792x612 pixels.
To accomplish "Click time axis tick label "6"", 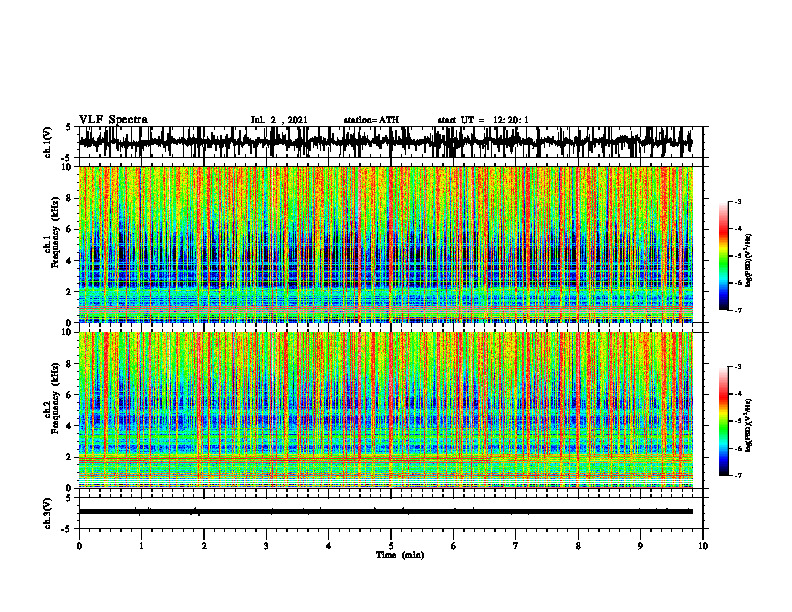I will pyautogui.click(x=454, y=546).
